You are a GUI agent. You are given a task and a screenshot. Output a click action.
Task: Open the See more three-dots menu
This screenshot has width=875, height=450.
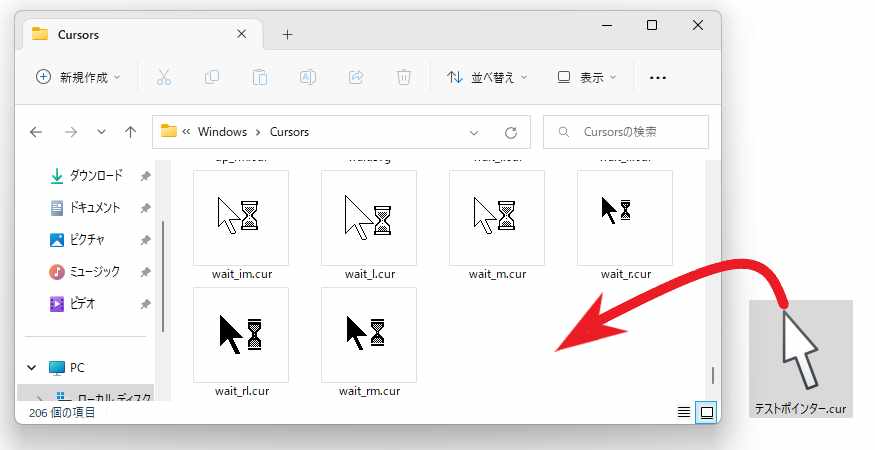[x=658, y=78]
